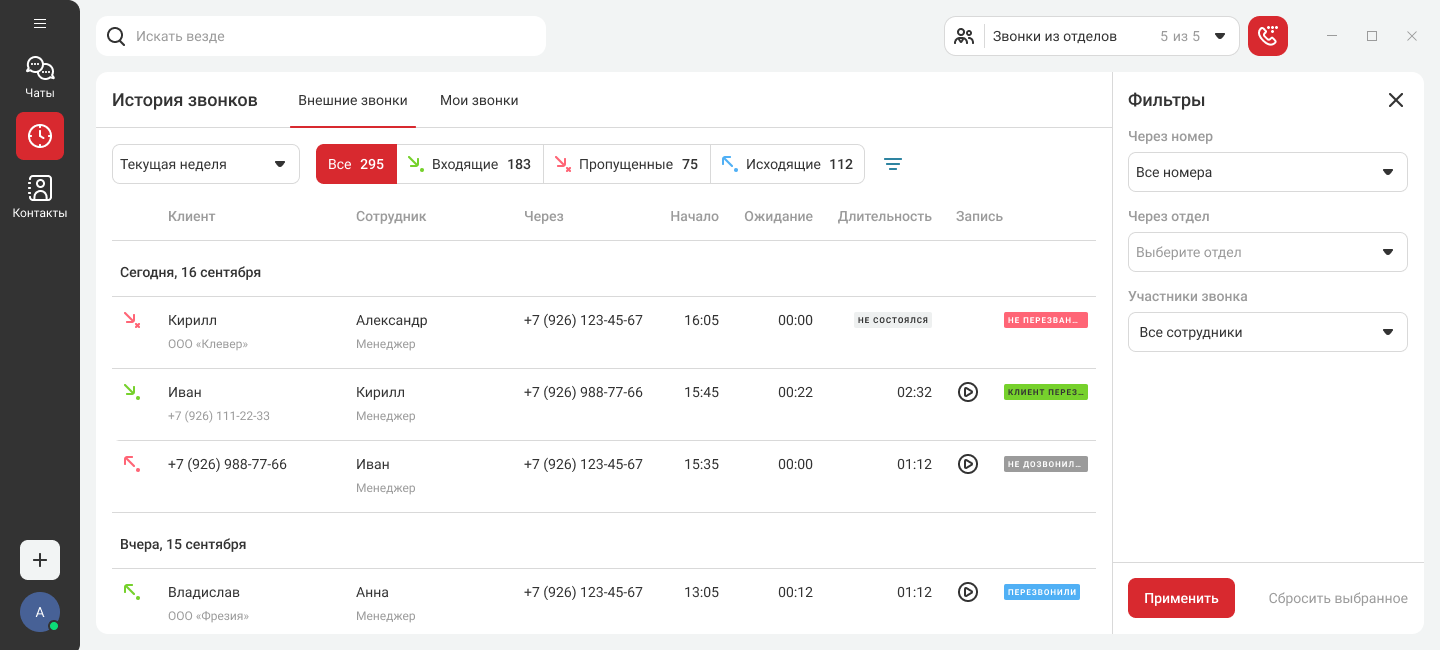Image resolution: width=1440 pixels, height=650 pixels.
Task: Open call history clock icon in sidebar
Action: point(40,136)
